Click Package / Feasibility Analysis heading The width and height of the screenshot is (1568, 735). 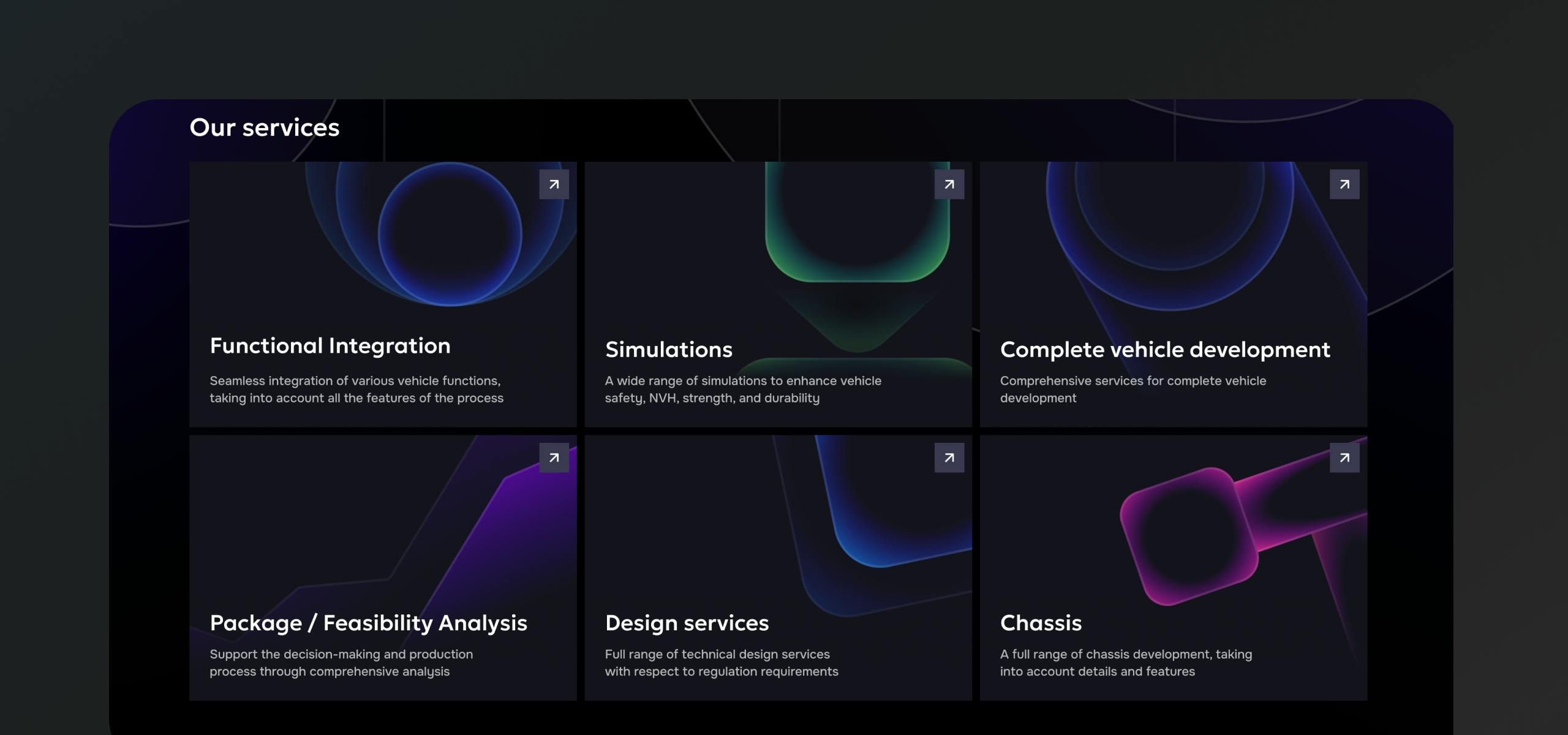click(367, 623)
